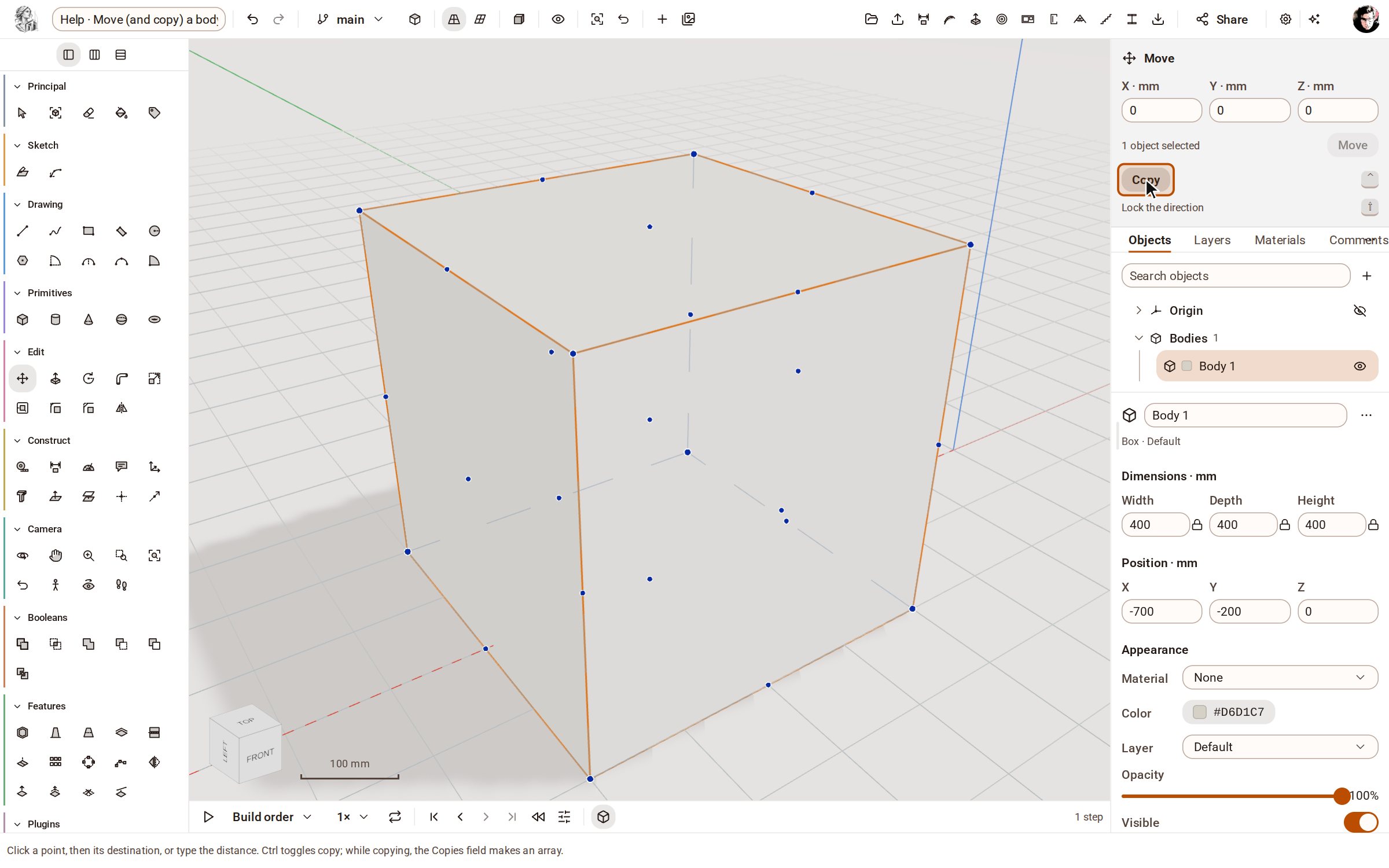
Task: Switch to the Layers tab
Action: point(1212,240)
